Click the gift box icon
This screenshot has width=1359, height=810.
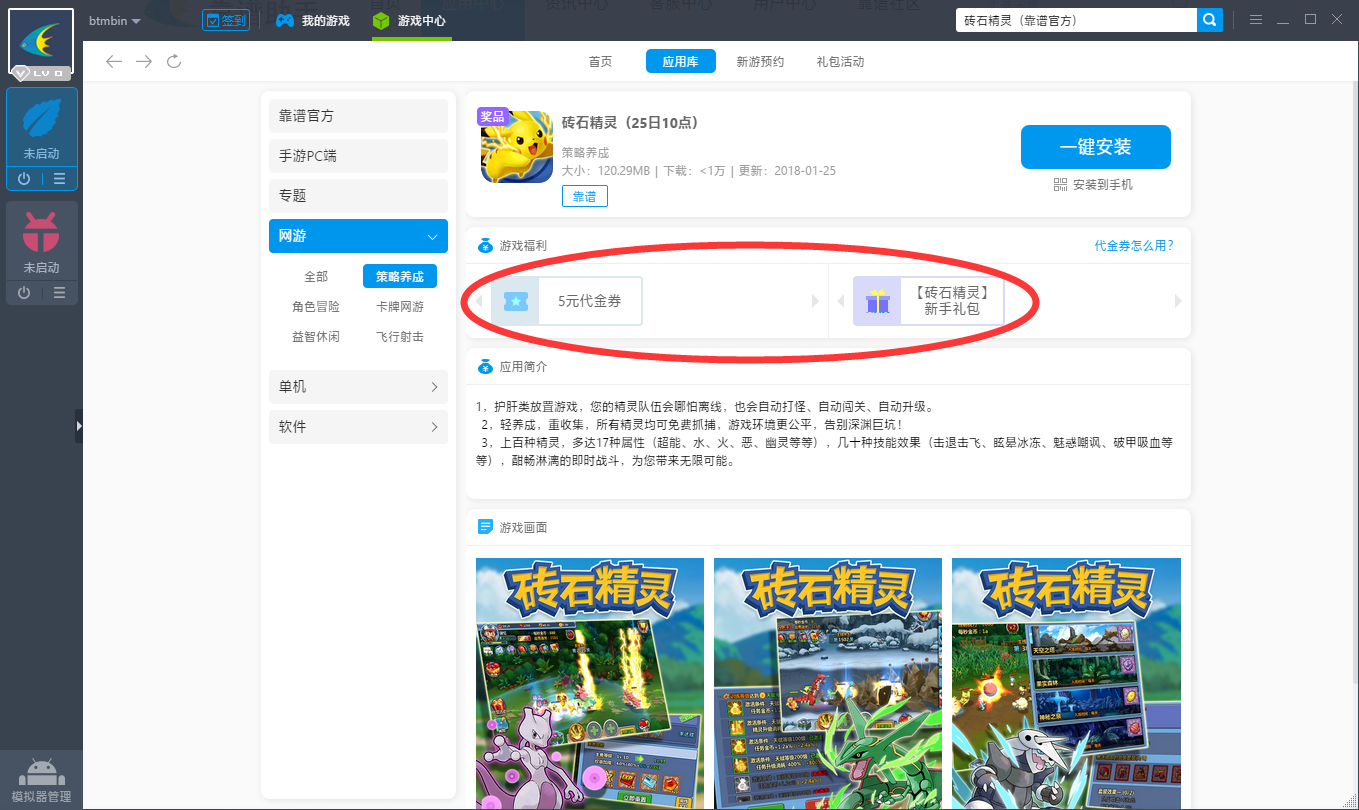tap(877, 301)
